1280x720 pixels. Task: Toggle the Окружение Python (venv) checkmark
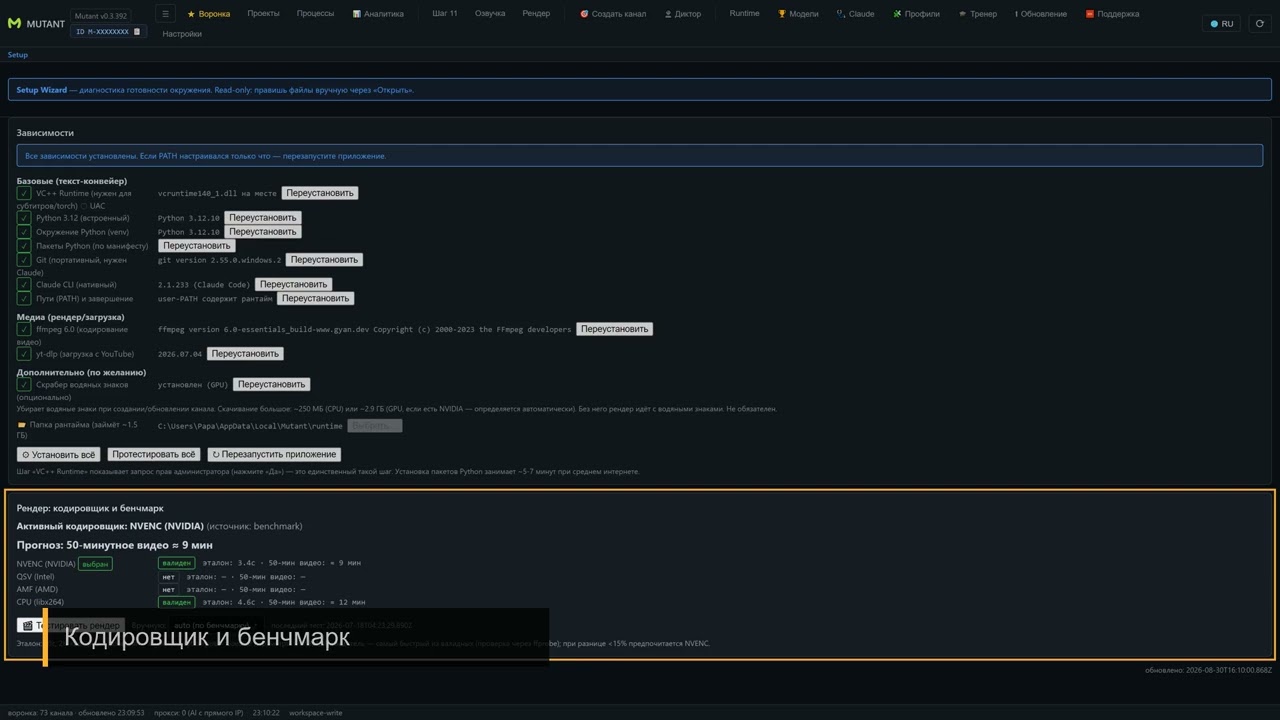coord(24,232)
